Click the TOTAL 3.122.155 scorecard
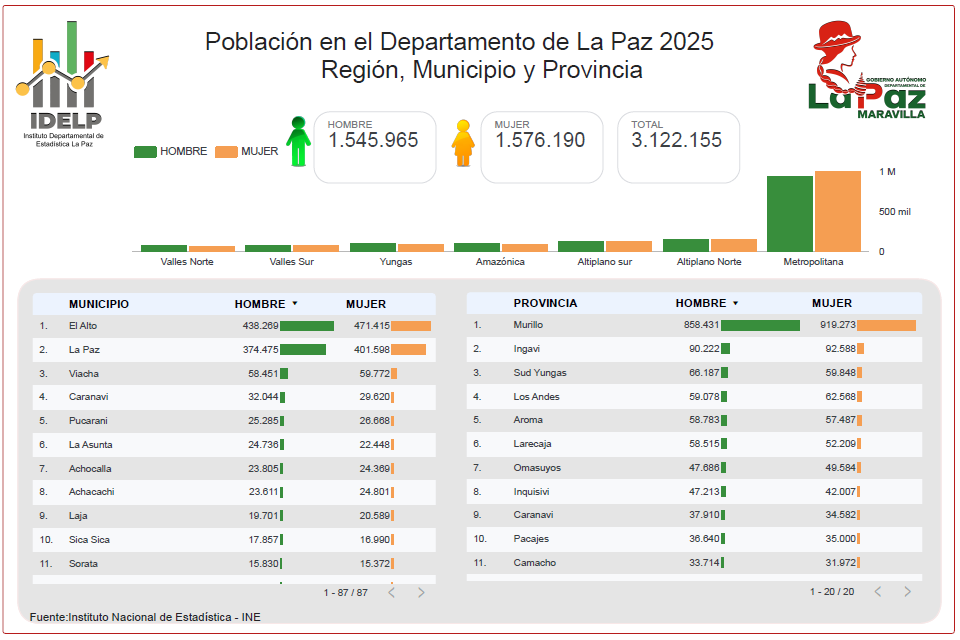This screenshot has width=960, height=640. pyautogui.click(x=678, y=147)
